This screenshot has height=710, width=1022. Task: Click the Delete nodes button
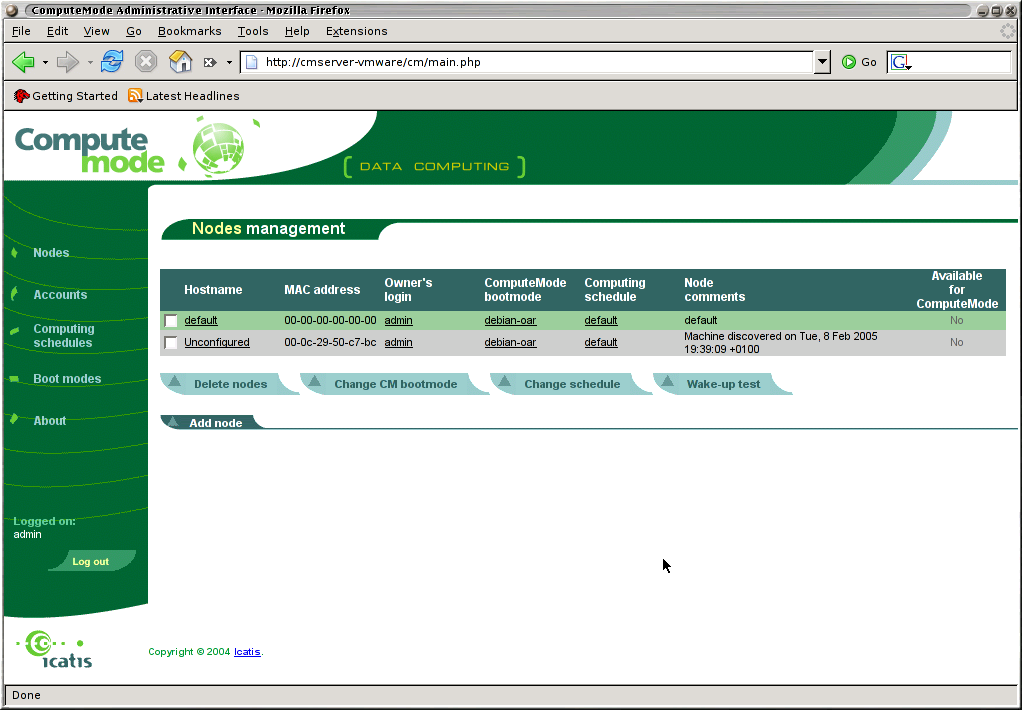(229, 384)
